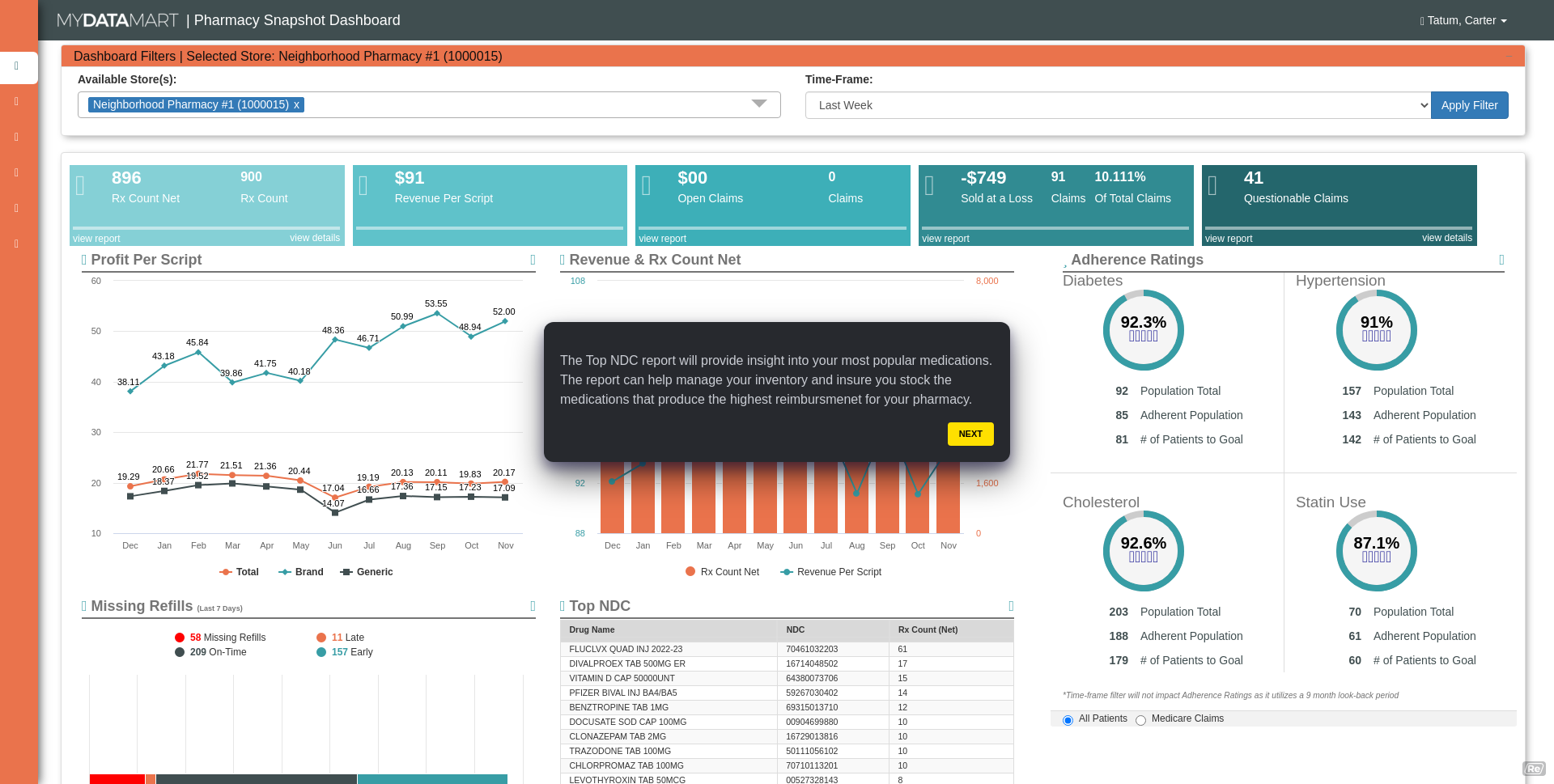Screen dimensions: 1554x784
Task: Click the icon on the Questionable Claims card
Action: click(x=1213, y=184)
